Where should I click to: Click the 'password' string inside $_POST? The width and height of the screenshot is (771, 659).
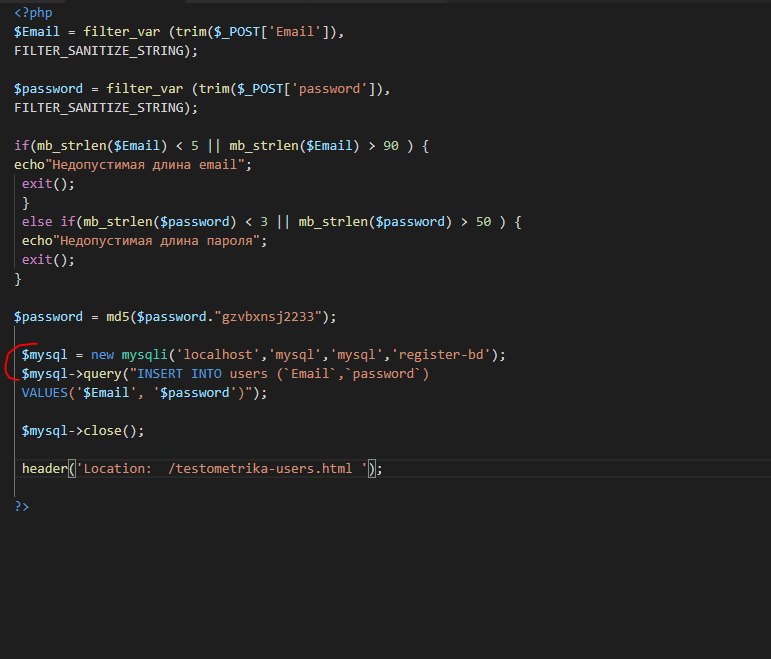click(329, 89)
